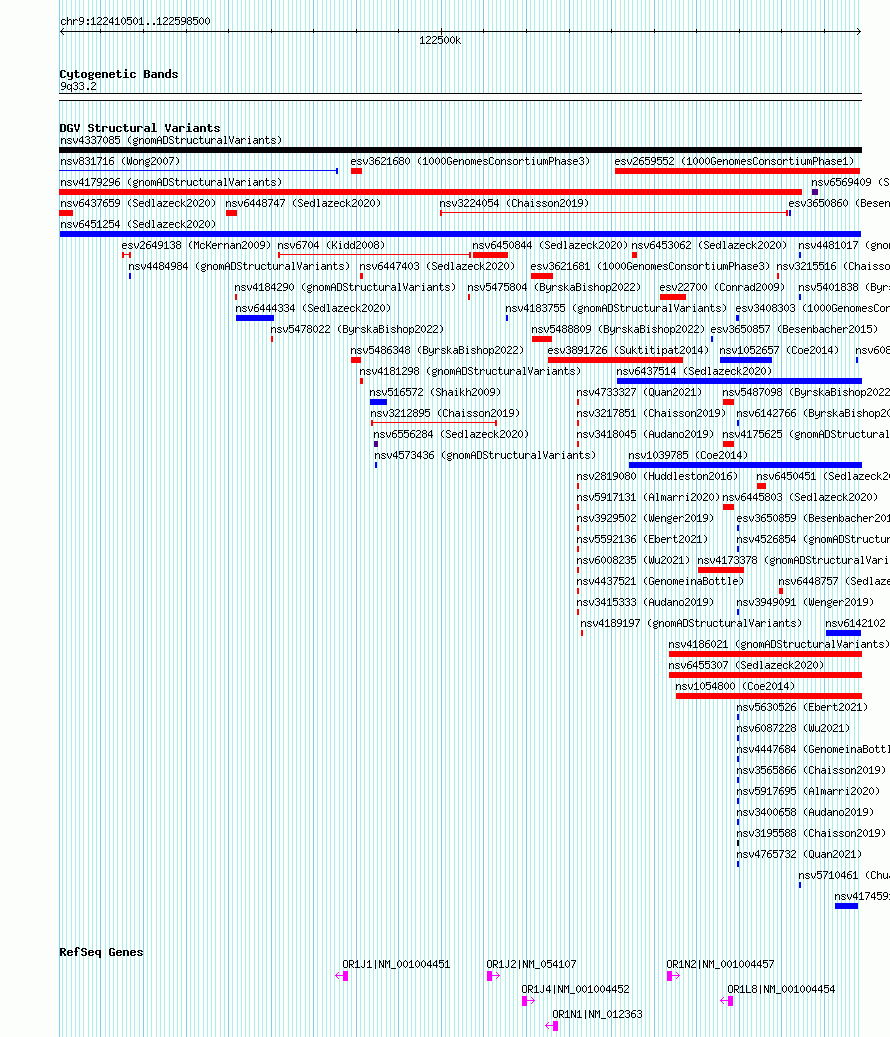Open variant esv2659552 (1000GenomesConsortiumPhase1)
Screen dimensions: 890x1037
734,161
